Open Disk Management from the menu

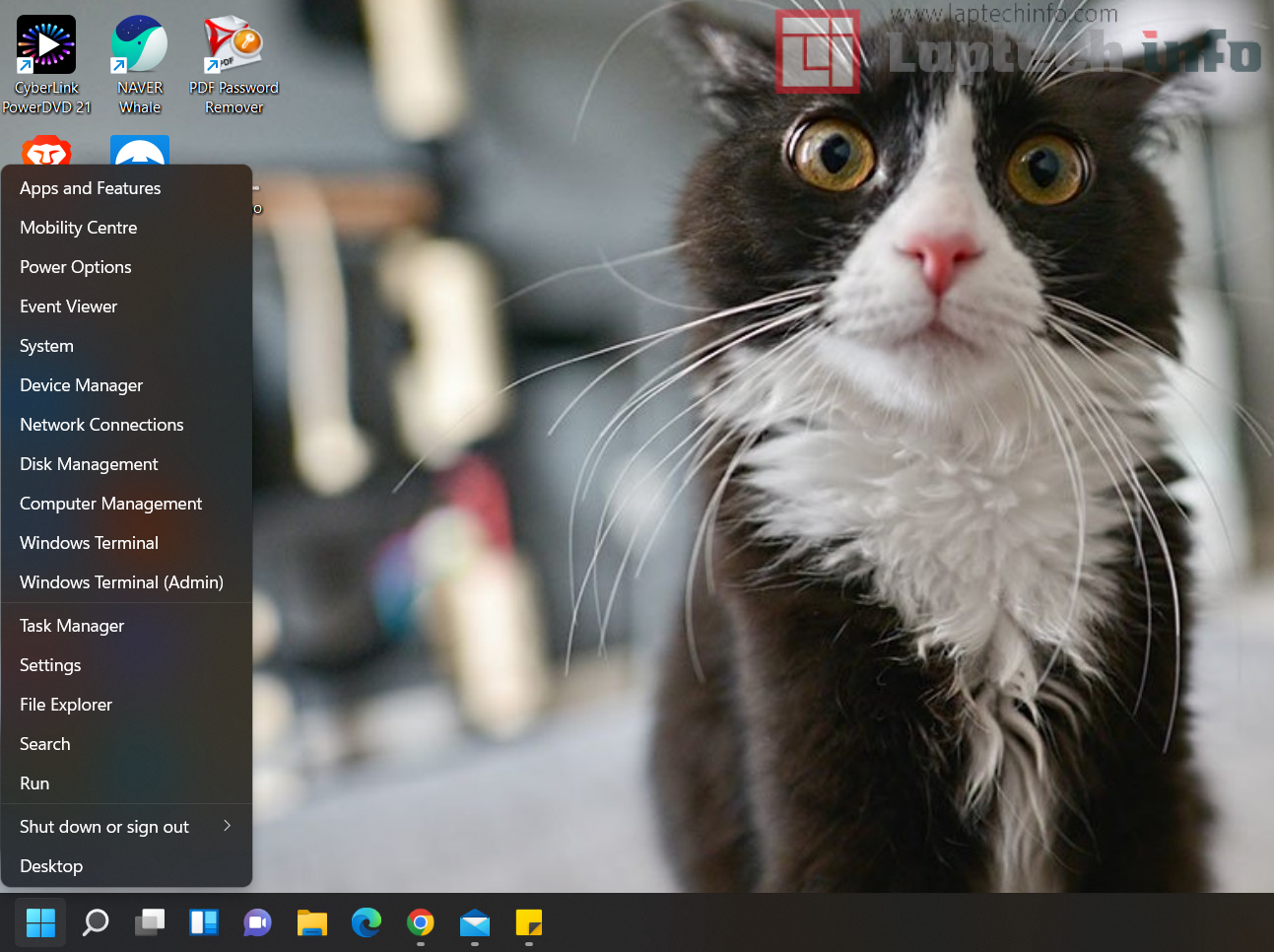pyautogui.click(x=89, y=464)
